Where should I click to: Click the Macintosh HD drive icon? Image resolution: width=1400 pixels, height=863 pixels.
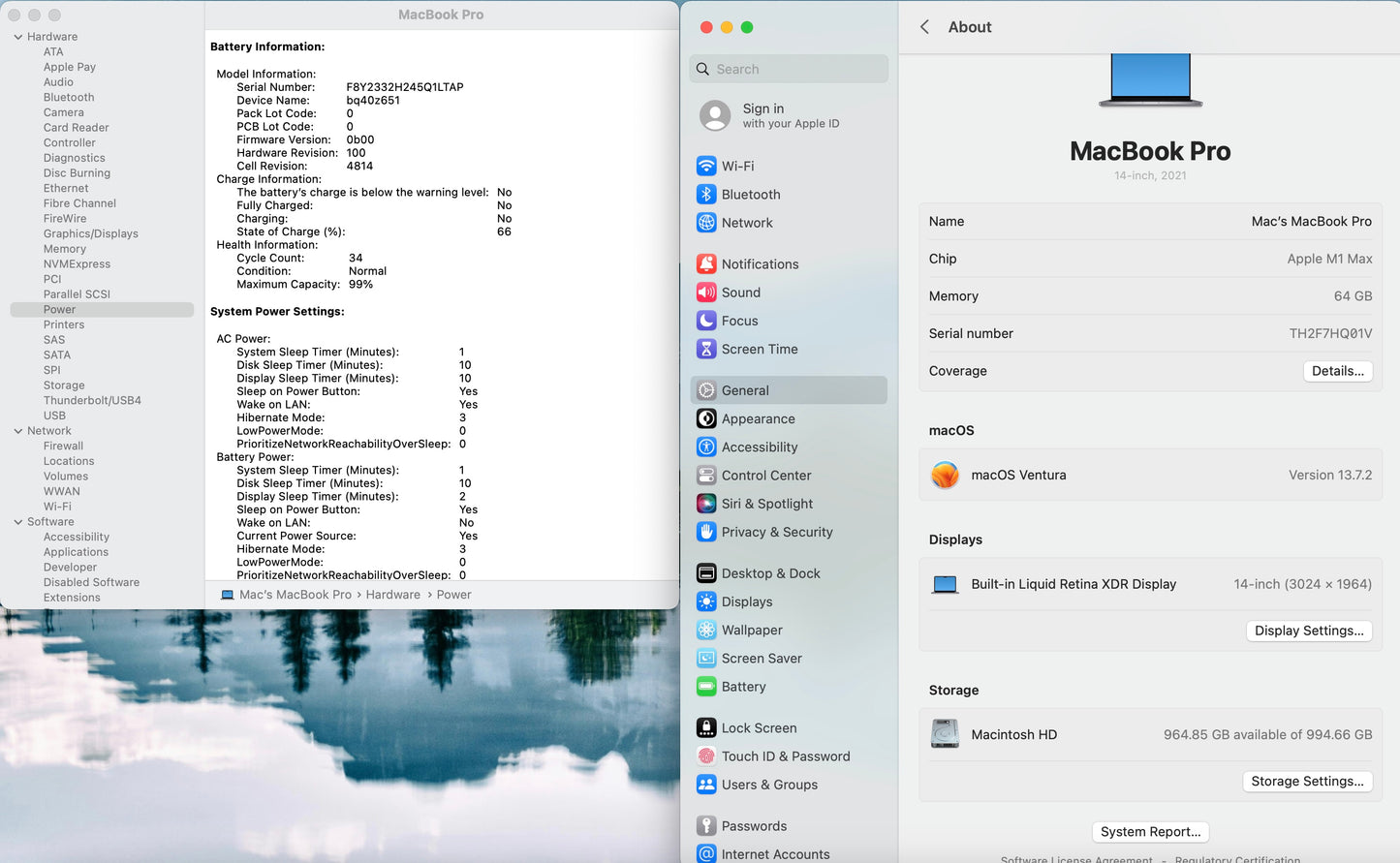click(x=945, y=734)
